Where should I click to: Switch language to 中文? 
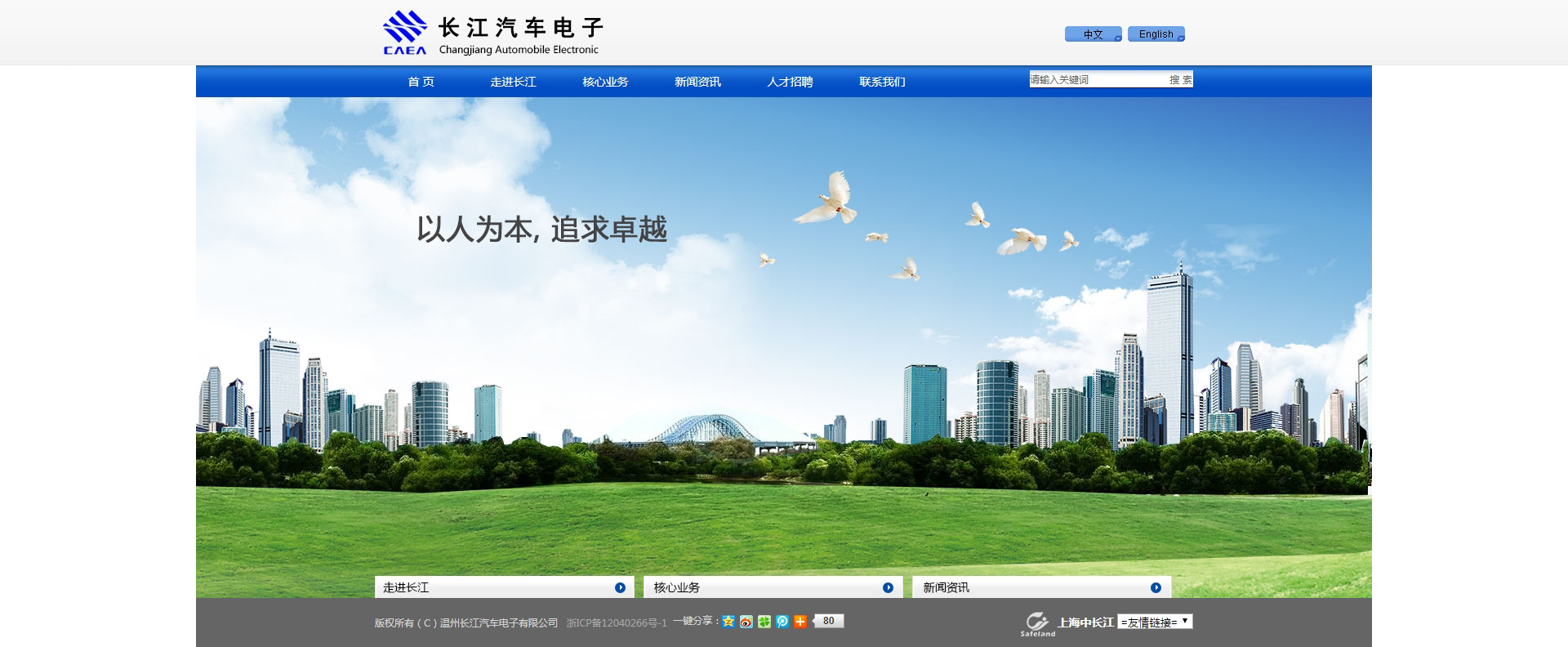(x=1093, y=34)
